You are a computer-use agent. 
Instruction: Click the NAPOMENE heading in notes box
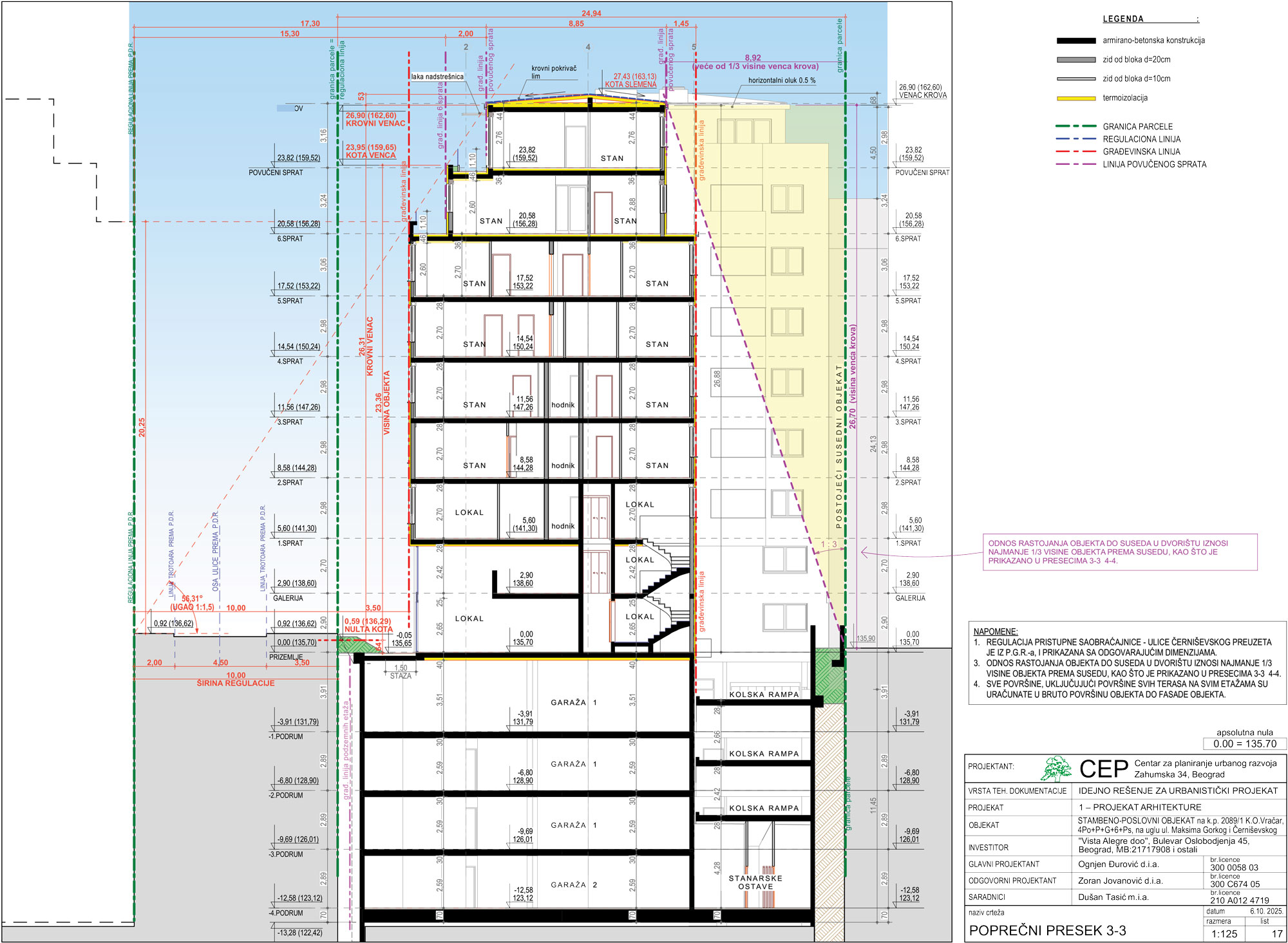pos(995,631)
